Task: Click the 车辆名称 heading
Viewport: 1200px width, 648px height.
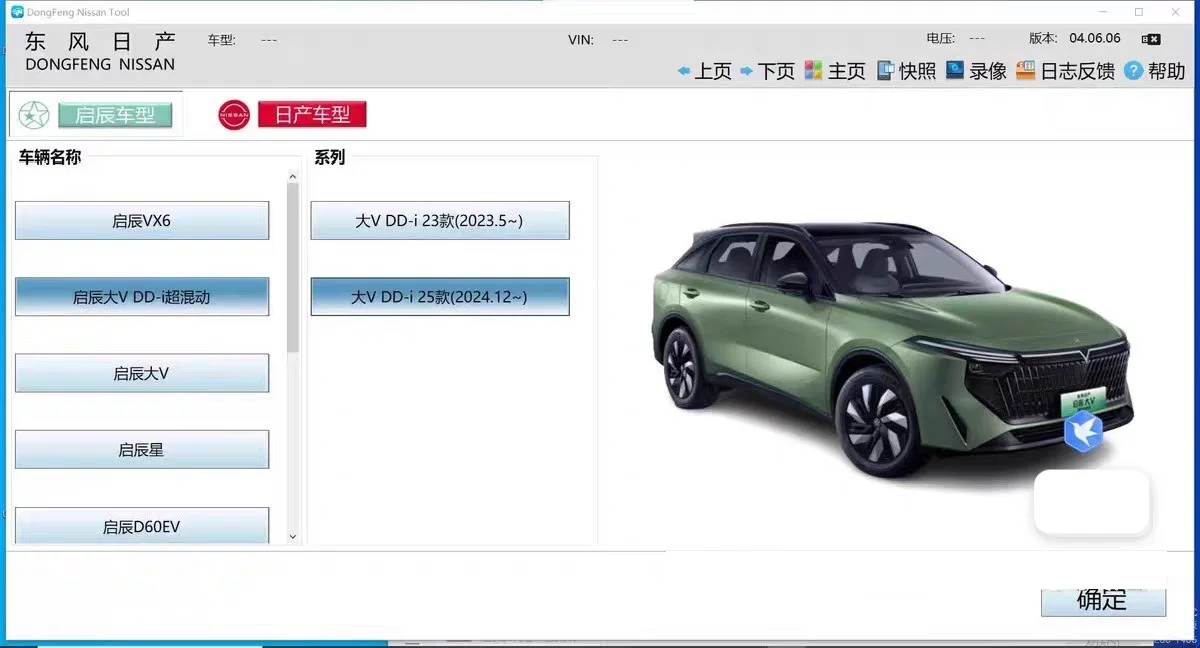Action: [x=50, y=157]
